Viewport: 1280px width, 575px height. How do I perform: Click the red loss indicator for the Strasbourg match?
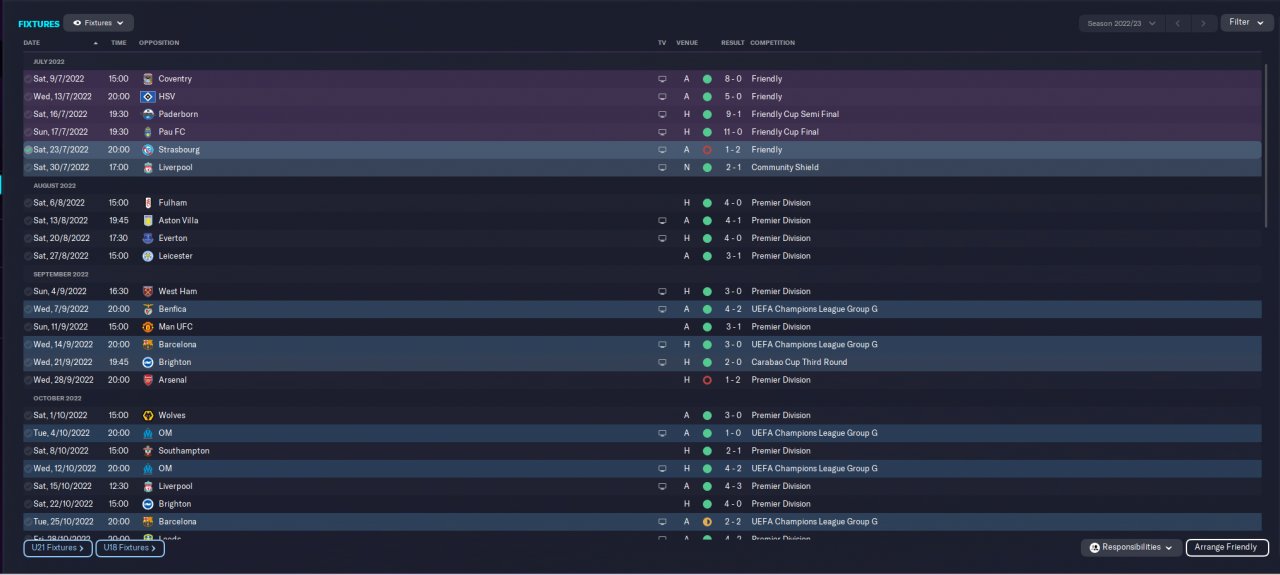pyautogui.click(x=707, y=150)
